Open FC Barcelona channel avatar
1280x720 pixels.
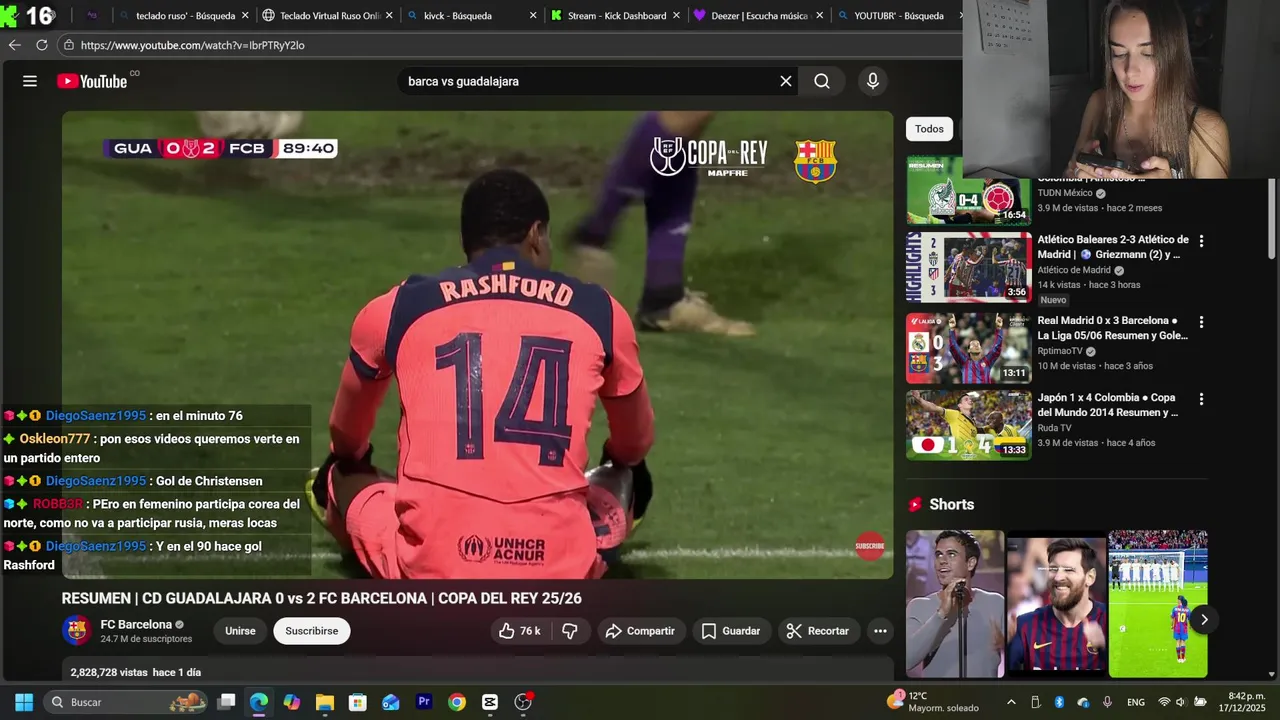77,631
